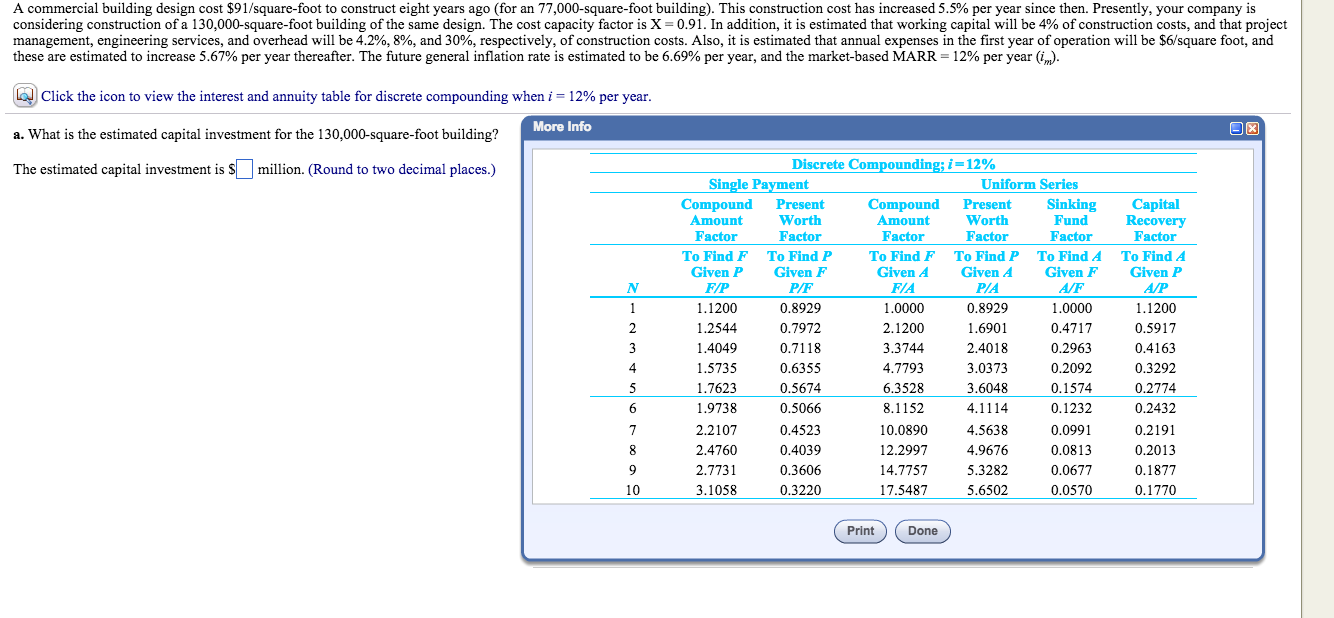Minimize the More Info dialog

1237,128
